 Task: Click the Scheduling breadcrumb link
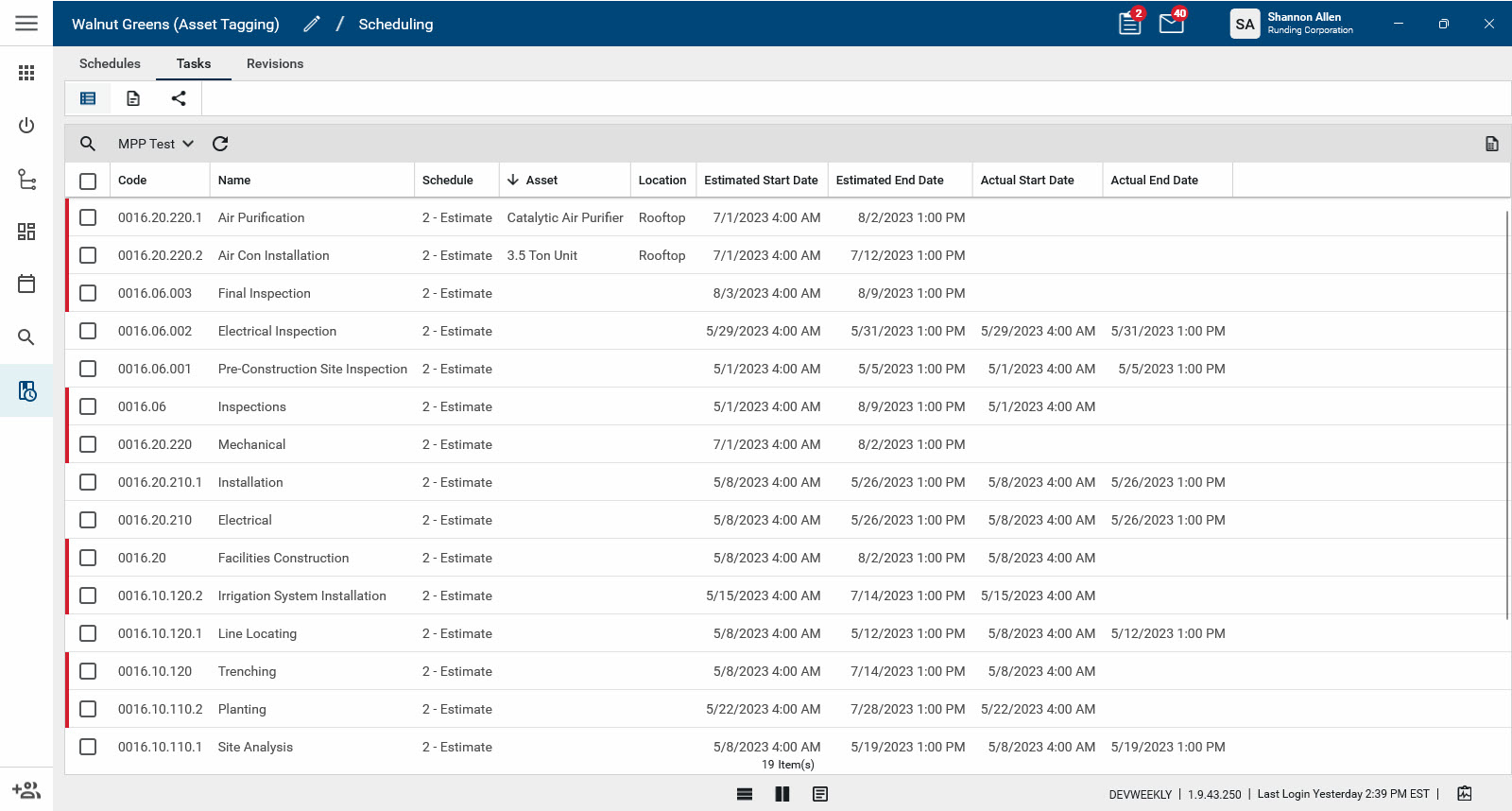[x=395, y=25]
